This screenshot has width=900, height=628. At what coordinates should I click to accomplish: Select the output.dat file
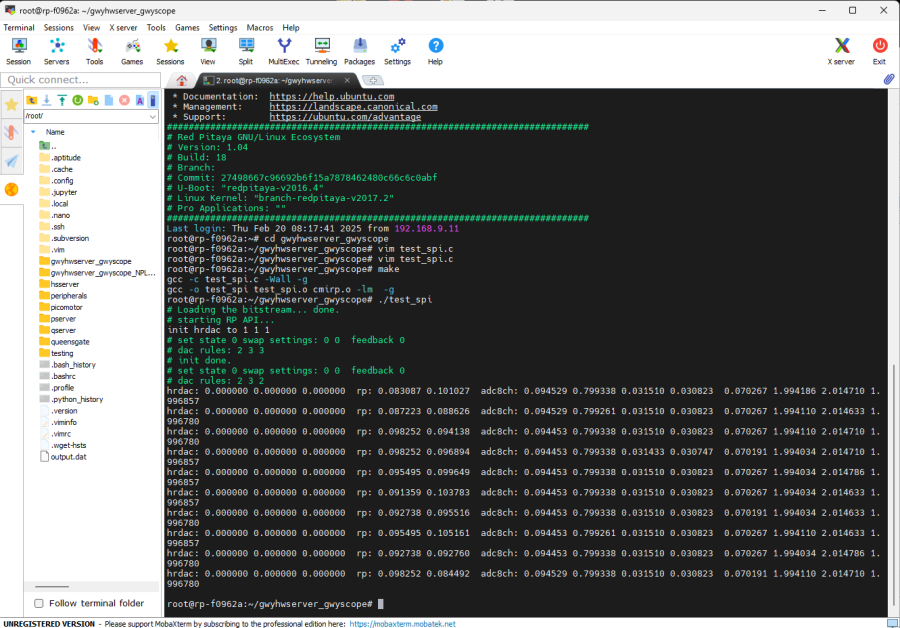tap(70, 457)
